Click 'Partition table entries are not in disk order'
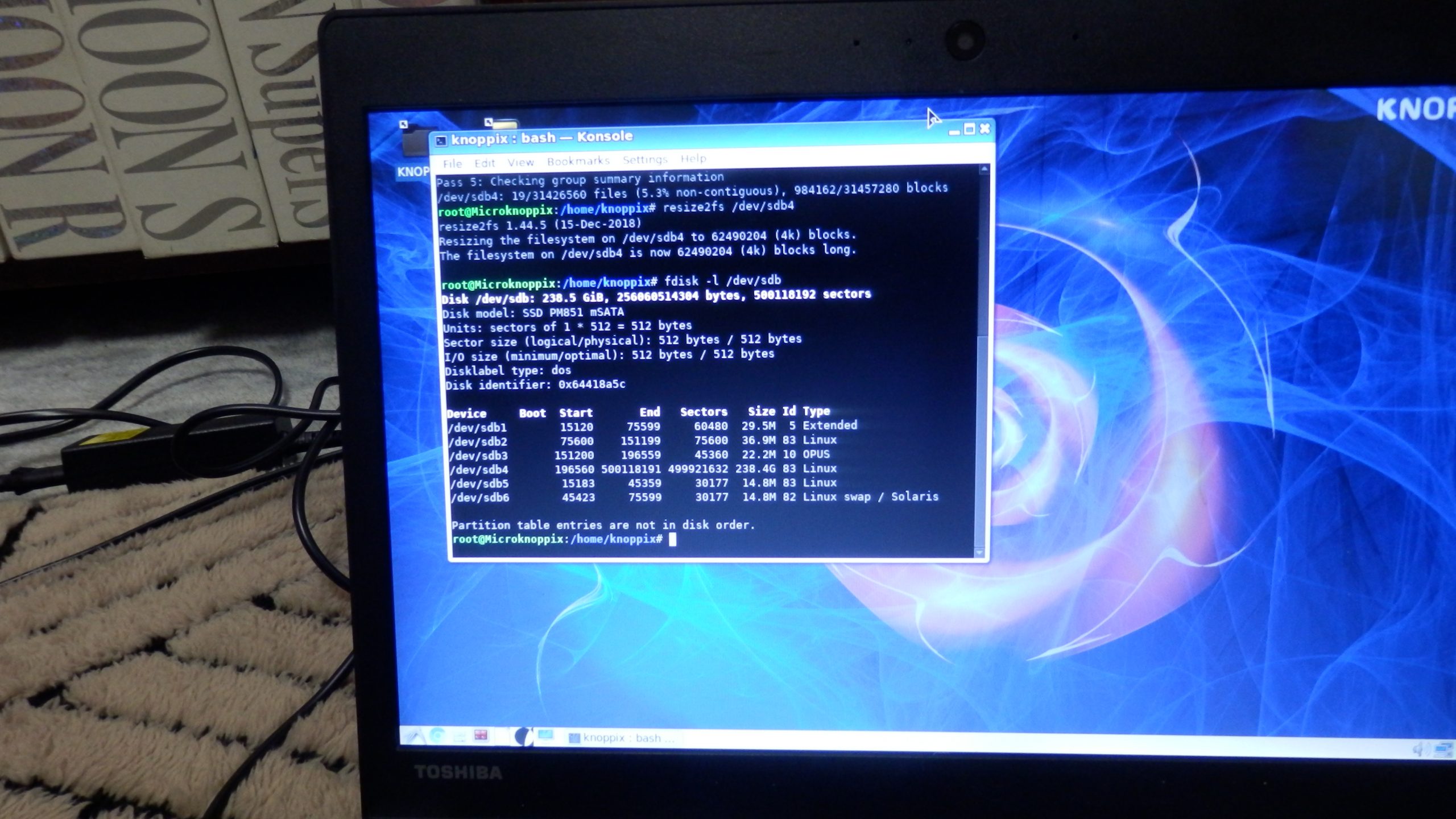Screen dimensions: 1456x819 pos(603,525)
